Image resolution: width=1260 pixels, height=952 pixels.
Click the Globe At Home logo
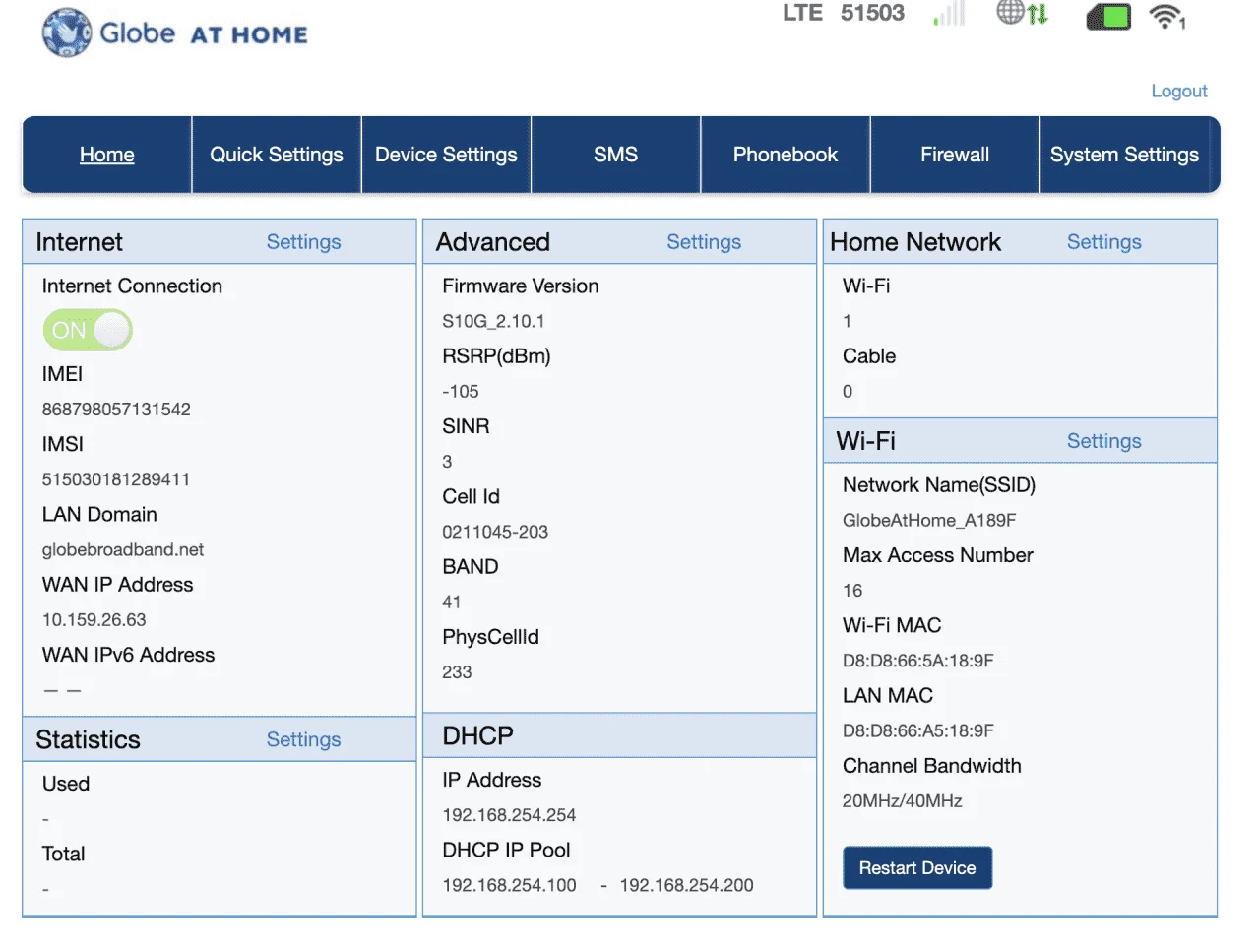tap(175, 32)
